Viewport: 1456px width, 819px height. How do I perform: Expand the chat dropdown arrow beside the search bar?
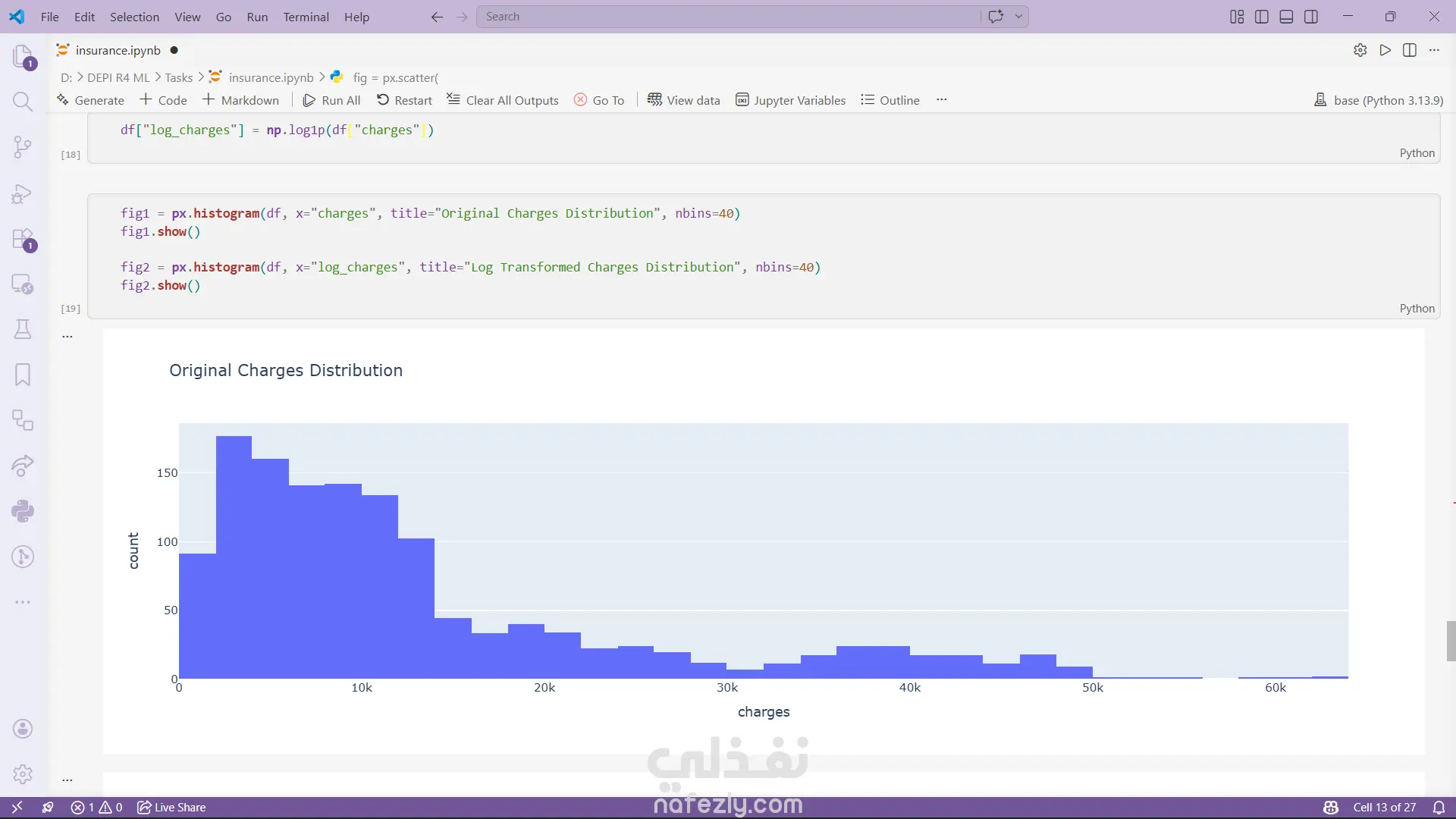[1018, 17]
